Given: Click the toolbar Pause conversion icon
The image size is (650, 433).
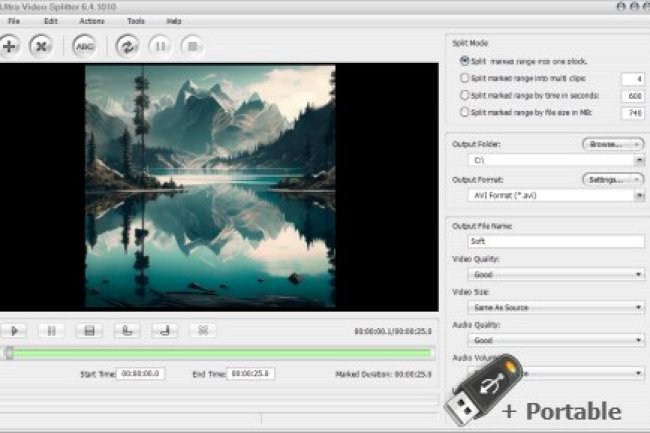Looking at the screenshot, I should (160, 46).
